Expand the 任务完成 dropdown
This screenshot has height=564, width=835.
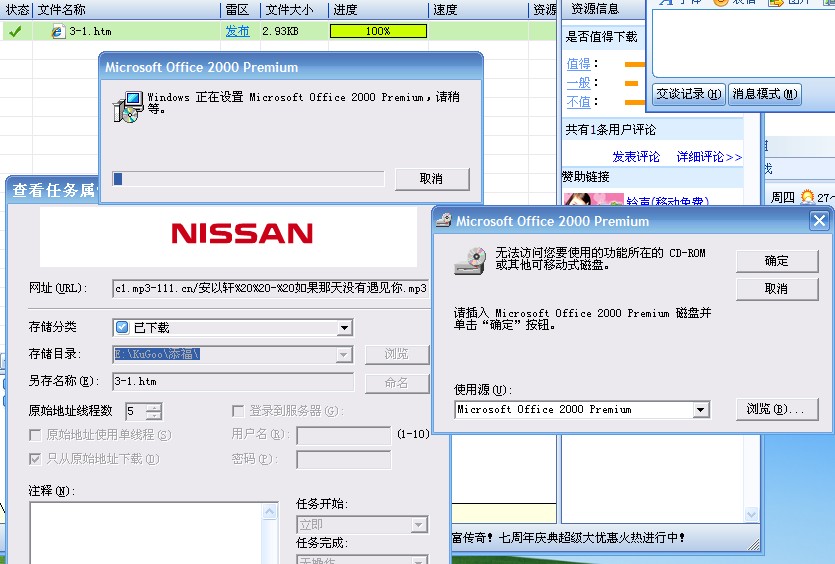419,559
